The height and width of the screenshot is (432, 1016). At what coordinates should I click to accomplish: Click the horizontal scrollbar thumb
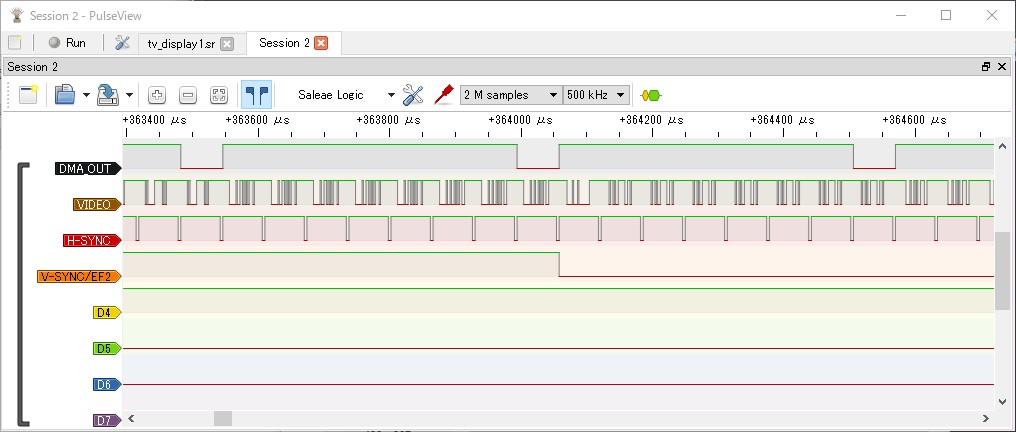click(223, 418)
